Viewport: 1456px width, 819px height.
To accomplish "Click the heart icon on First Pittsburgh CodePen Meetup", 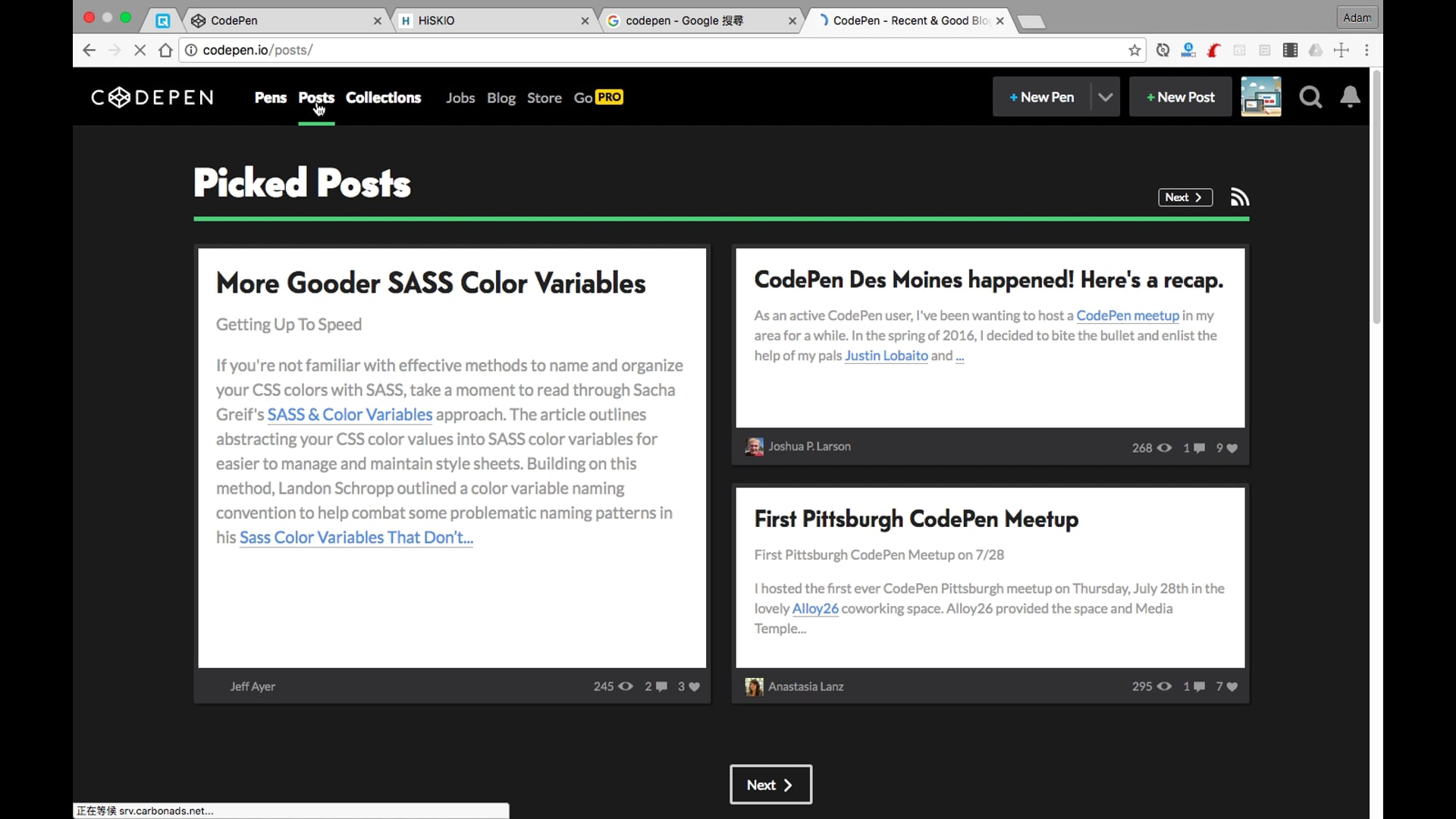I will [1230, 687].
